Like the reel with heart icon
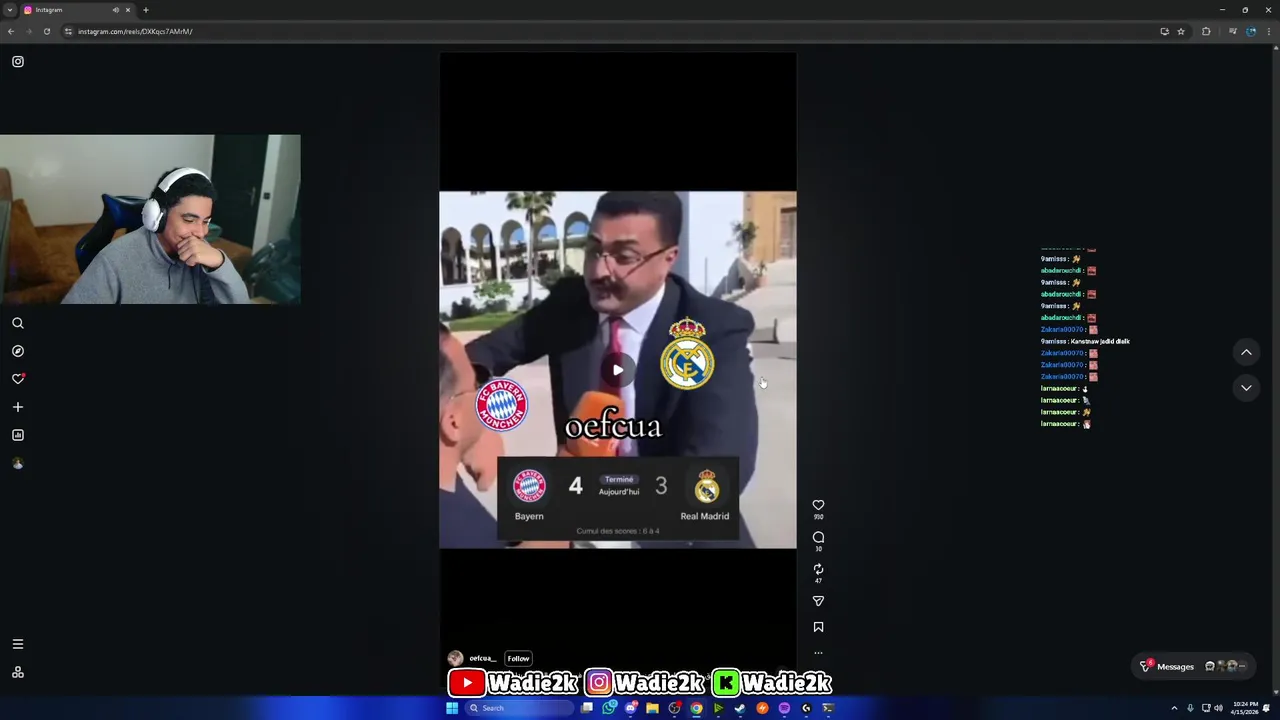The height and width of the screenshot is (720, 1280). point(818,505)
